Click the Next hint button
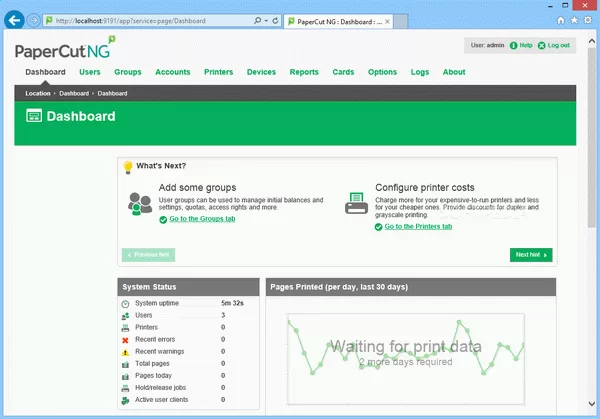 (531, 255)
